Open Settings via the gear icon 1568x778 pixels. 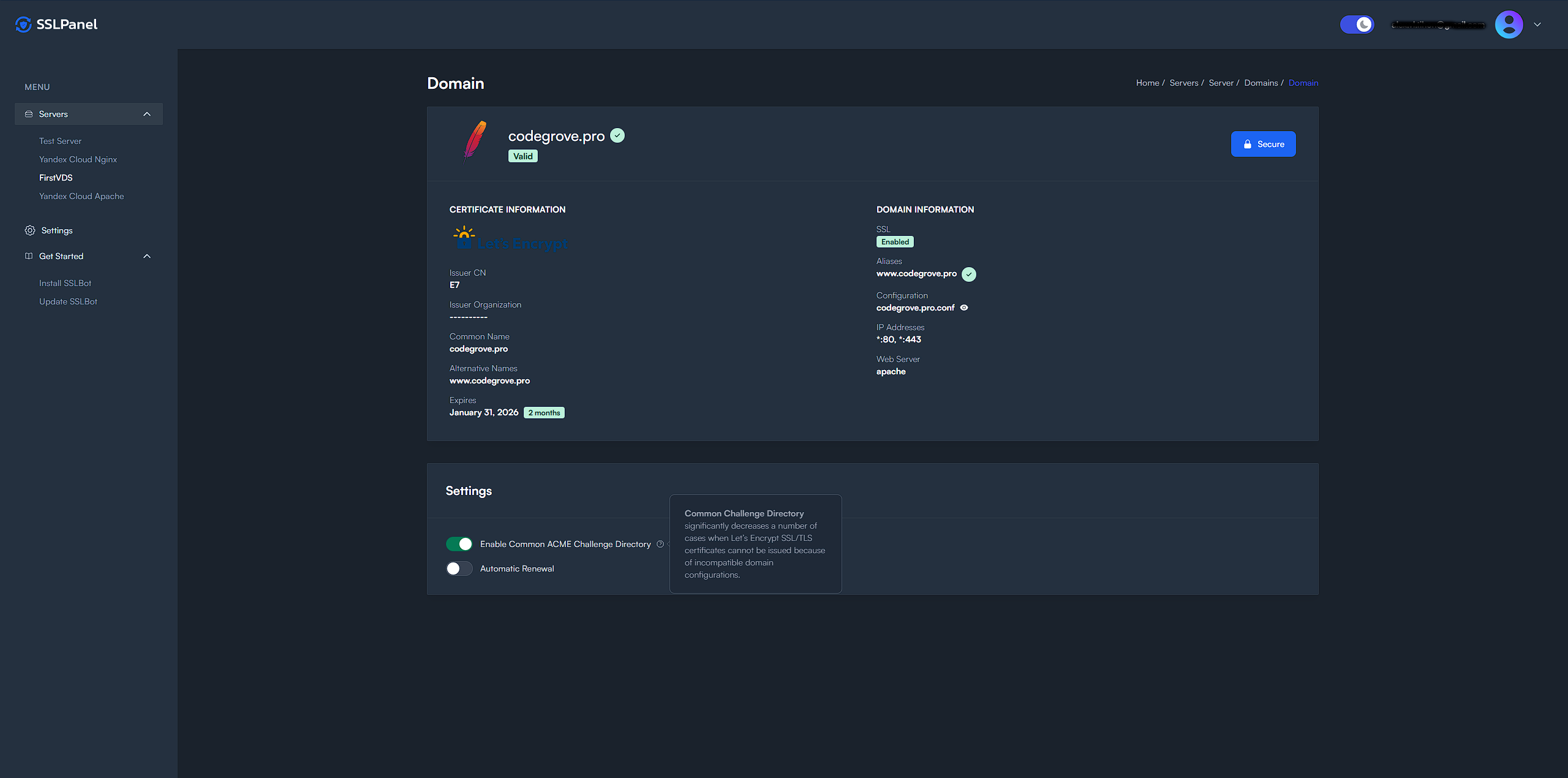tap(29, 230)
